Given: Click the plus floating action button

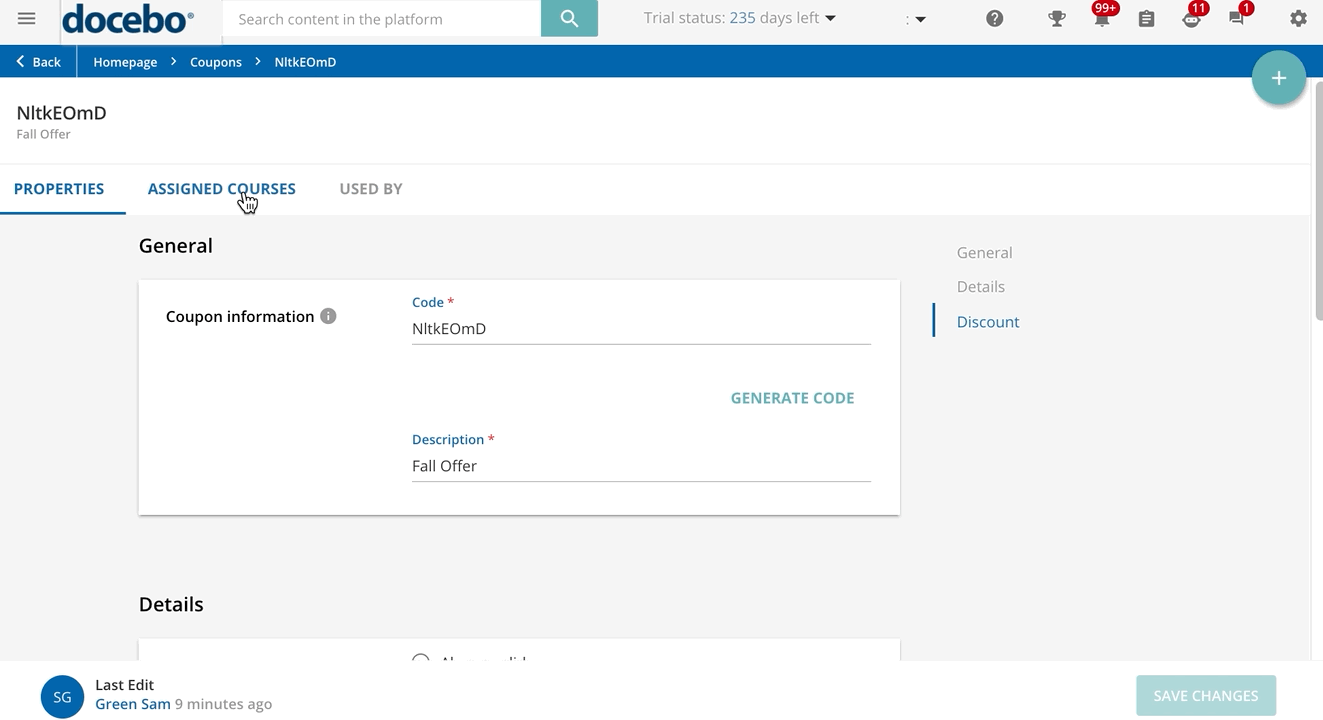Looking at the screenshot, I should tap(1278, 78).
